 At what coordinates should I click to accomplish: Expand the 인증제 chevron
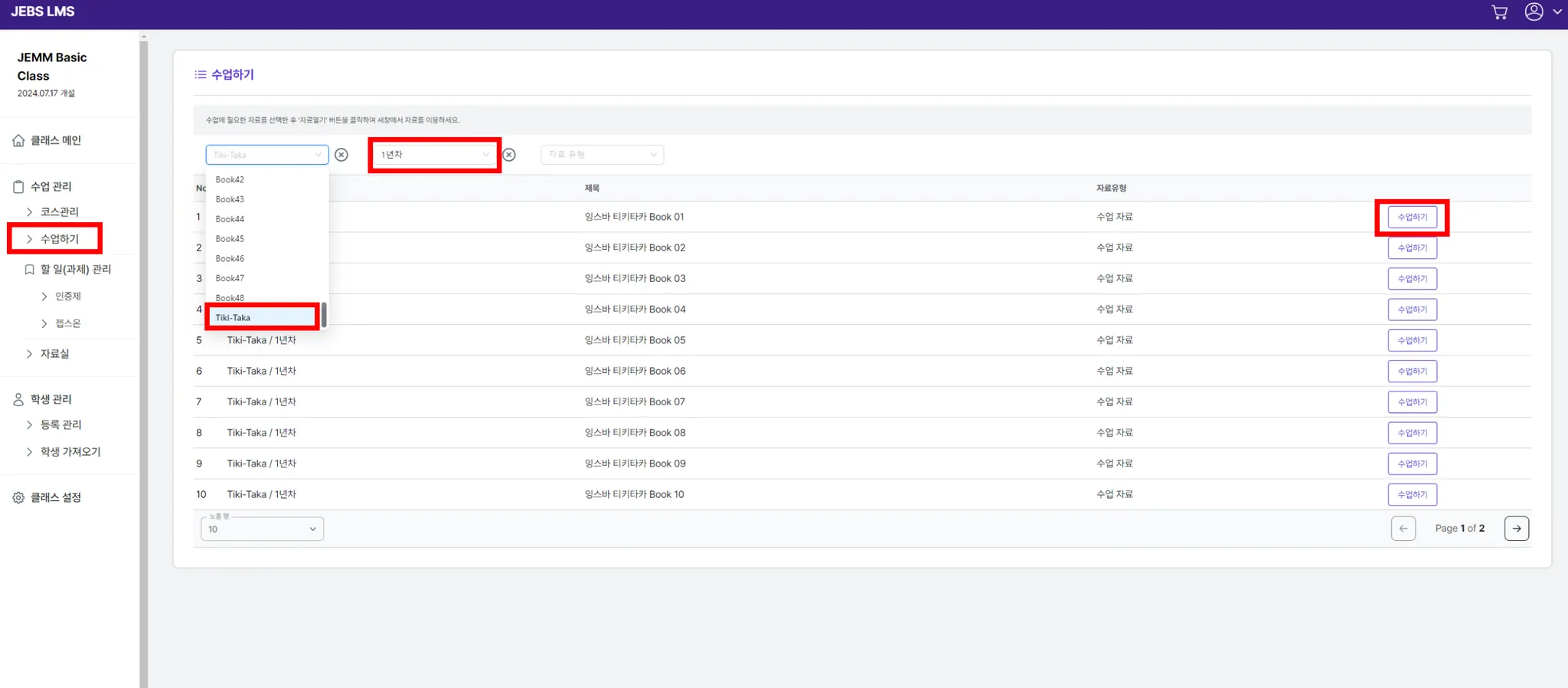coord(44,296)
